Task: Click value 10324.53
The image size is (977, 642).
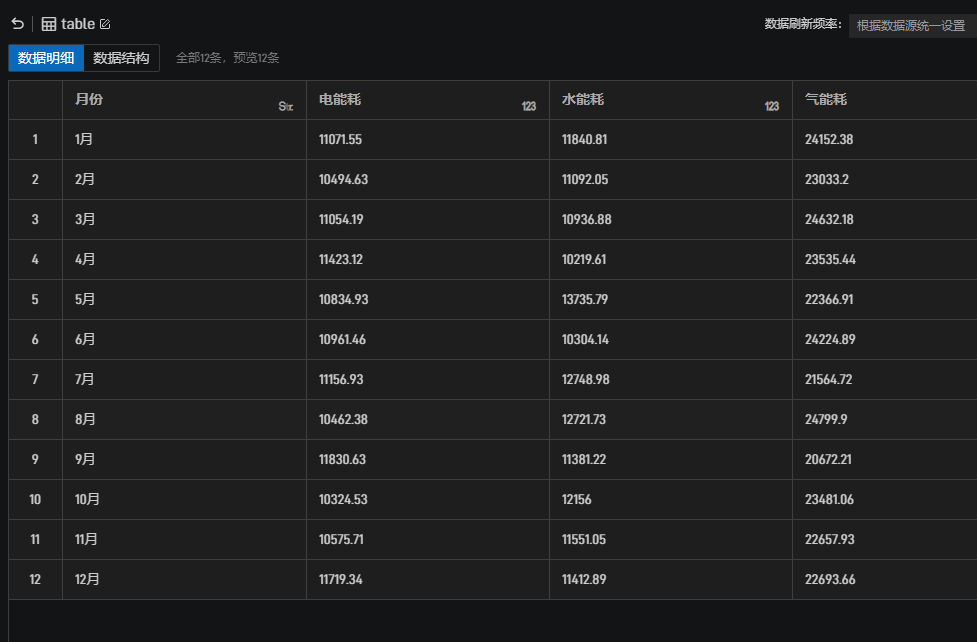Action: pyautogui.click(x=343, y=499)
